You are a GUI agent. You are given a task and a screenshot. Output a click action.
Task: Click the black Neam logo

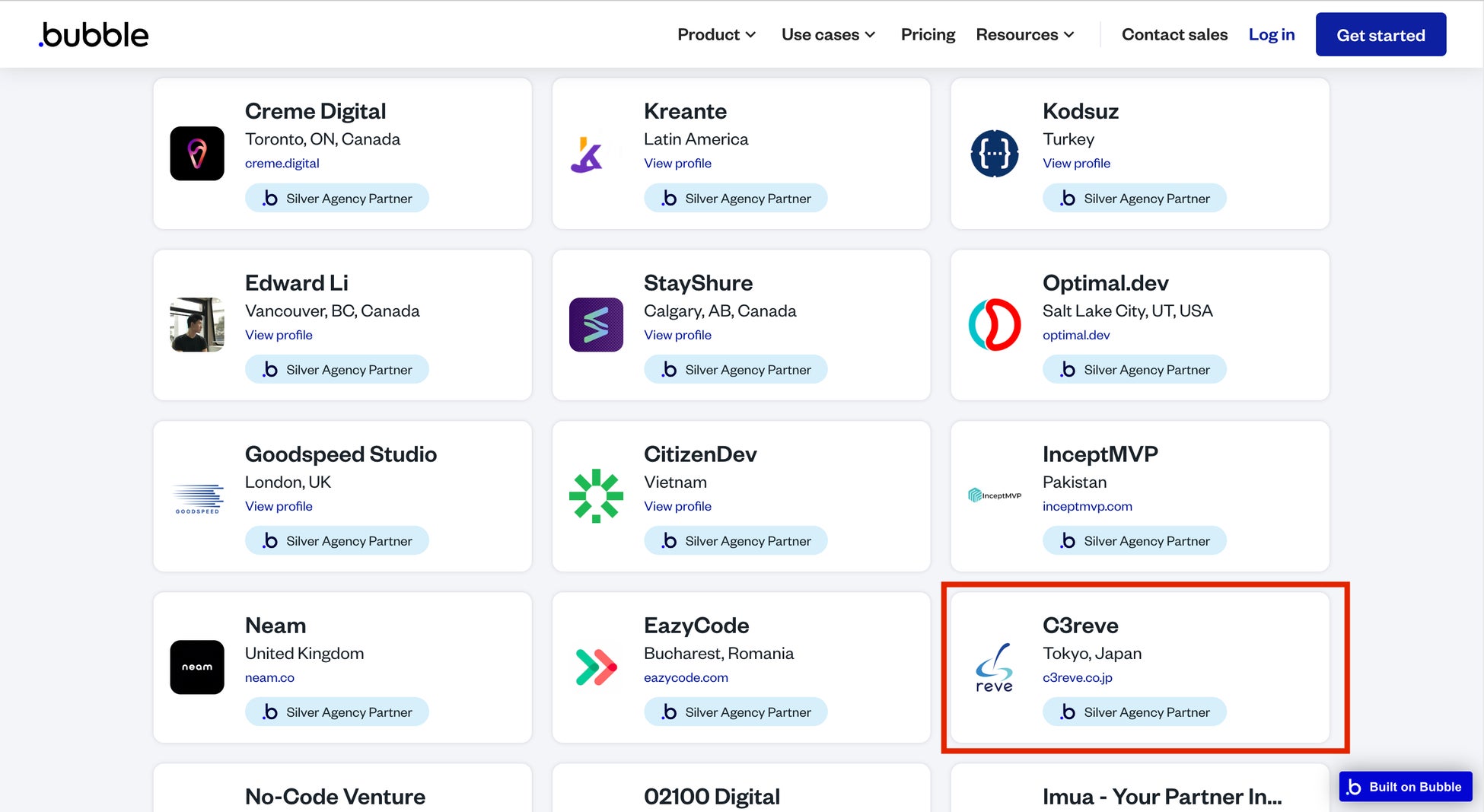click(197, 667)
